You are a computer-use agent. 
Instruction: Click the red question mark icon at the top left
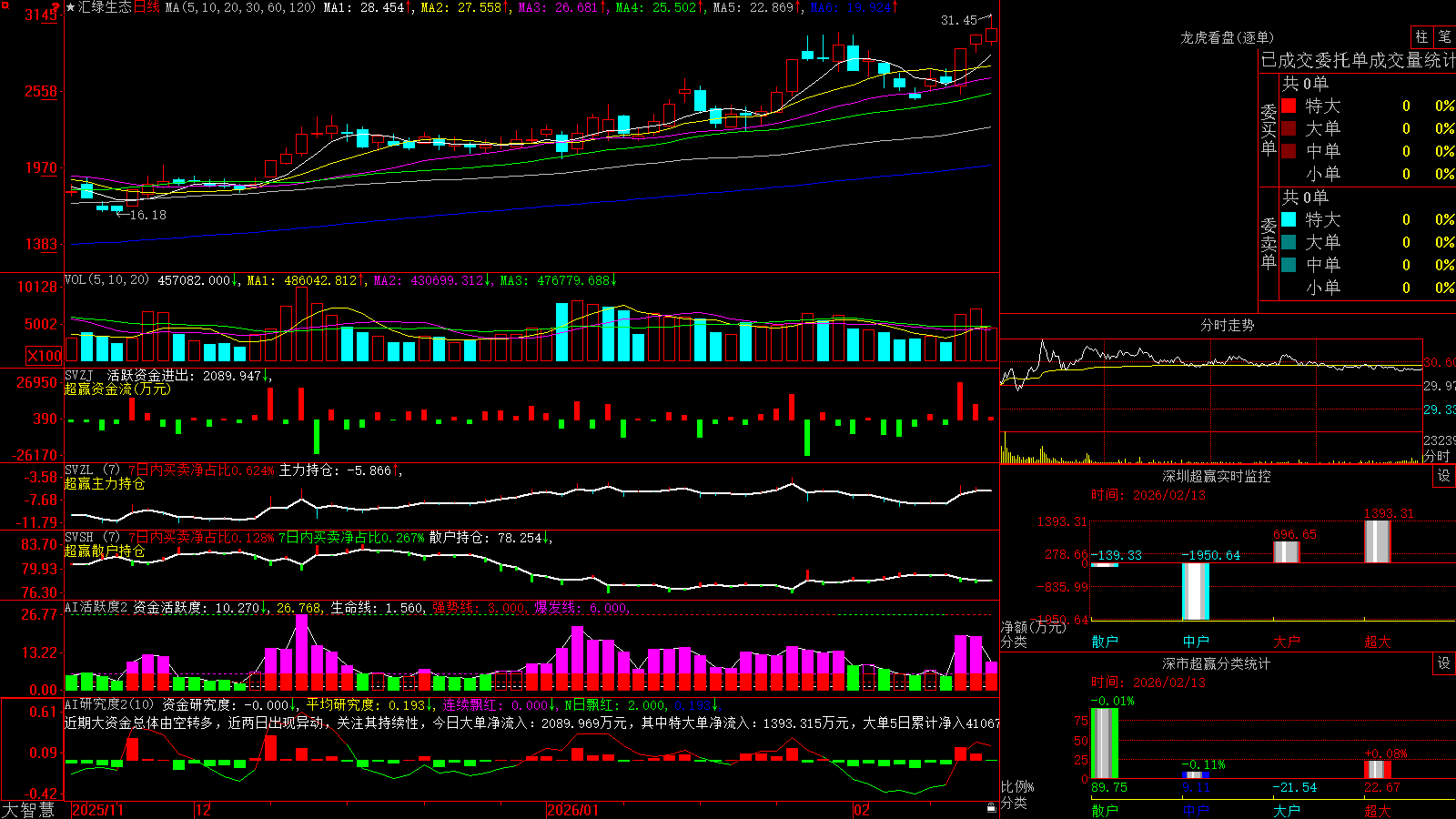click(56, 6)
